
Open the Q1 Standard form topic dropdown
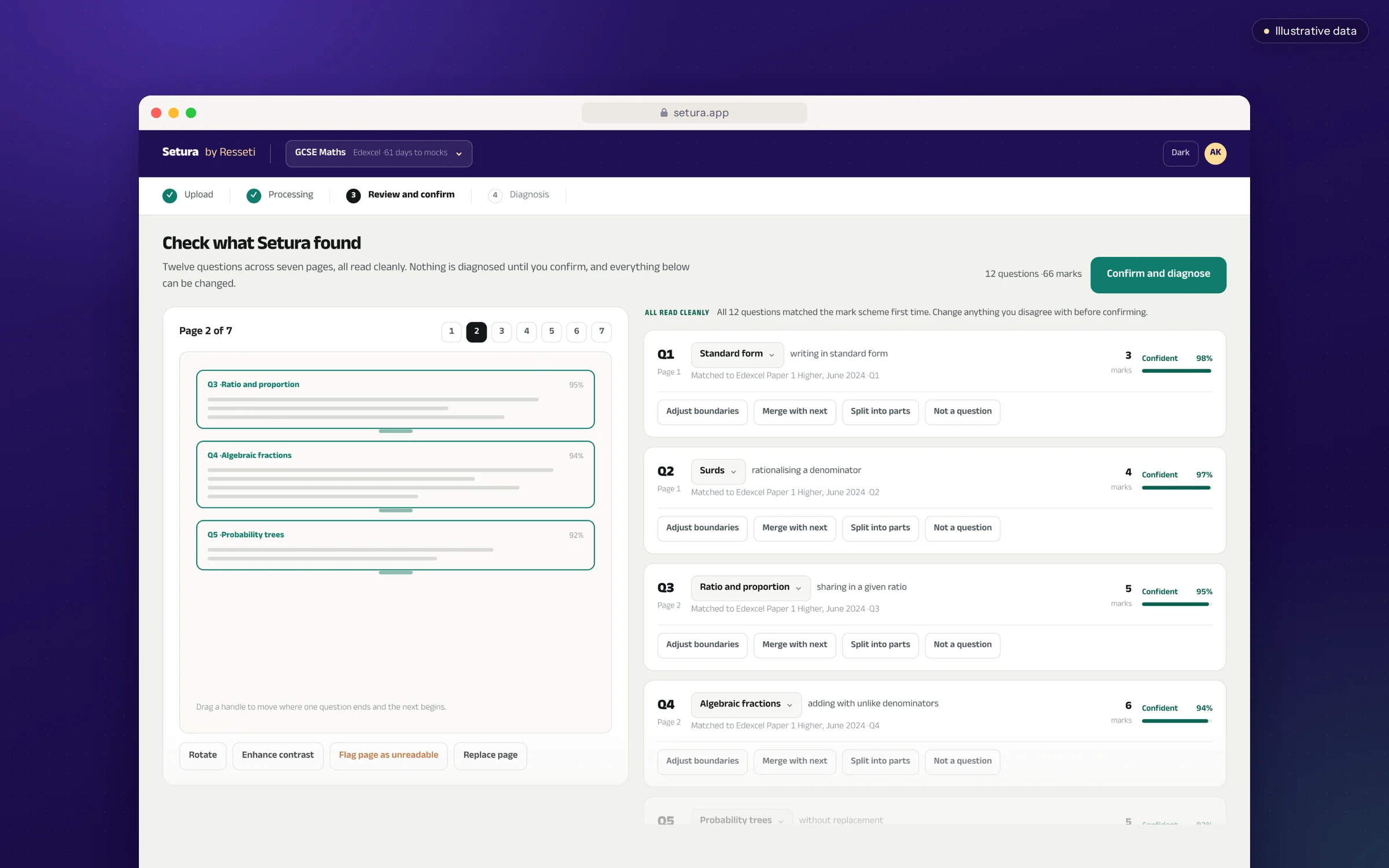click(737, 354)
